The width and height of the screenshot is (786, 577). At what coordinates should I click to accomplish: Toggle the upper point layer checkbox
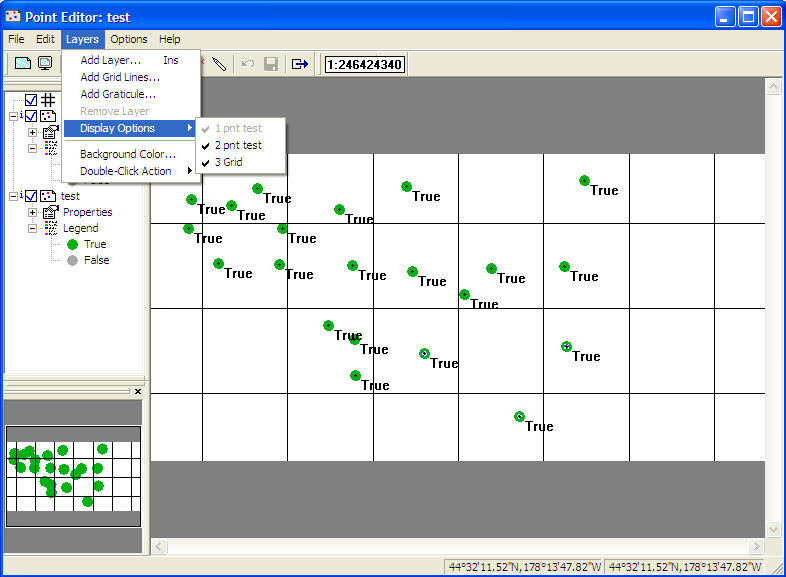[31, 116]
